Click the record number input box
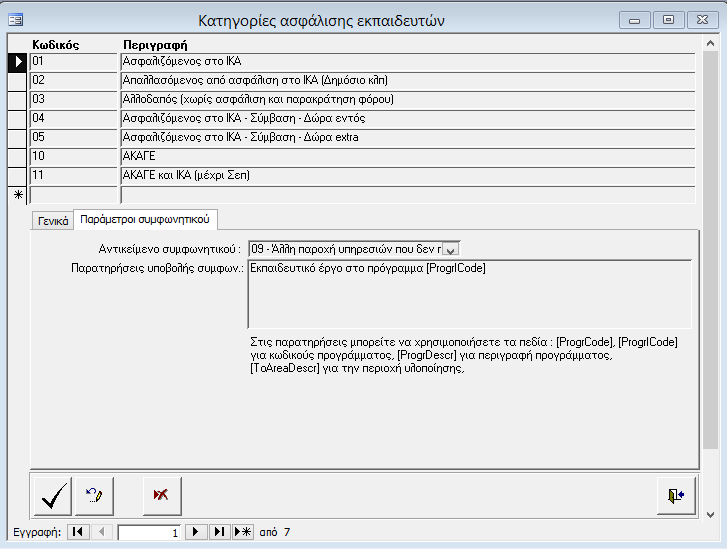 click(150, 532)
